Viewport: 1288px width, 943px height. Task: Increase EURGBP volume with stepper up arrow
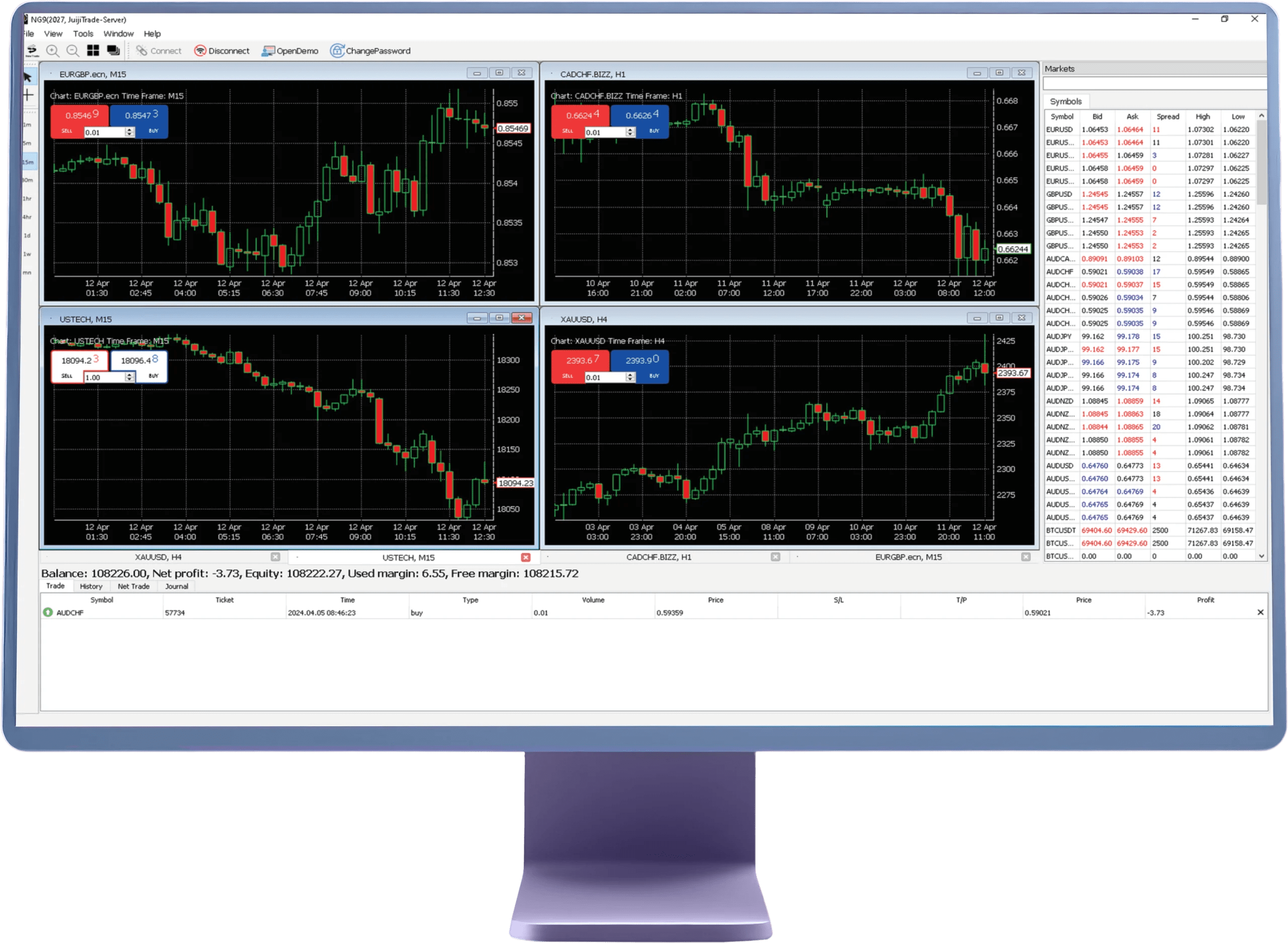coord(130,130)
